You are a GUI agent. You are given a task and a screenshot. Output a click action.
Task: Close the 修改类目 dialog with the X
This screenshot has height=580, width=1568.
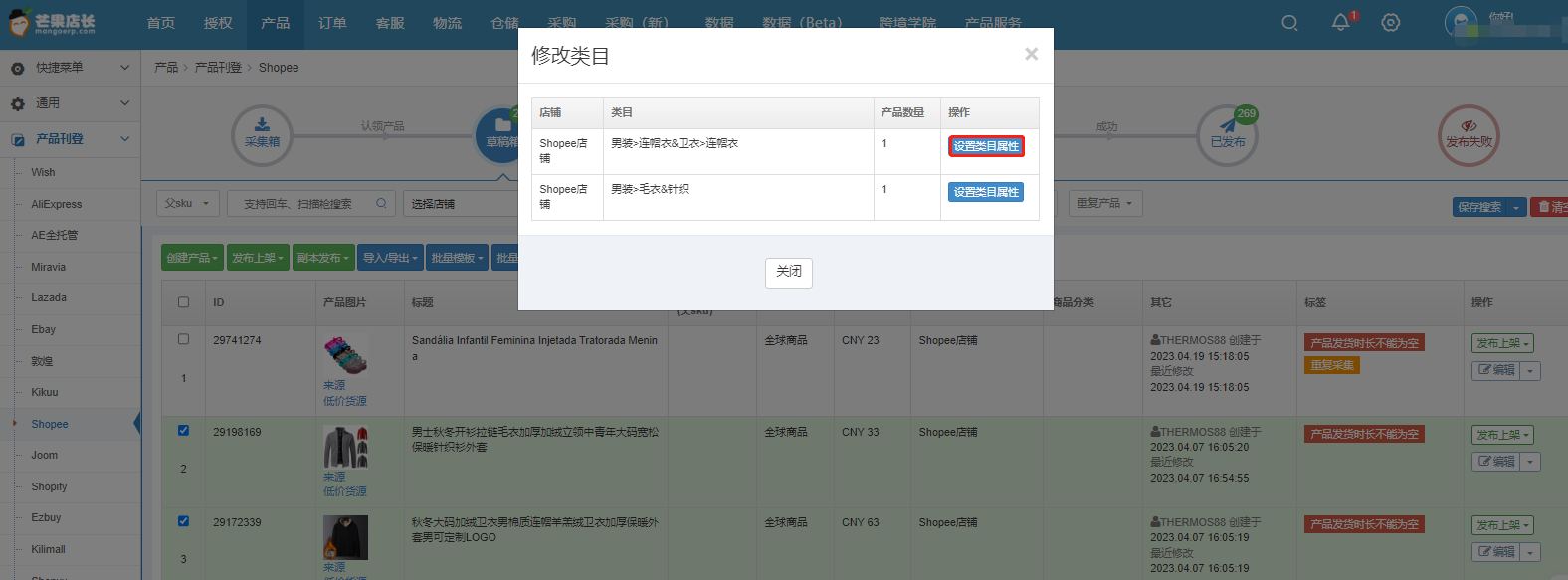[1031, 54]
